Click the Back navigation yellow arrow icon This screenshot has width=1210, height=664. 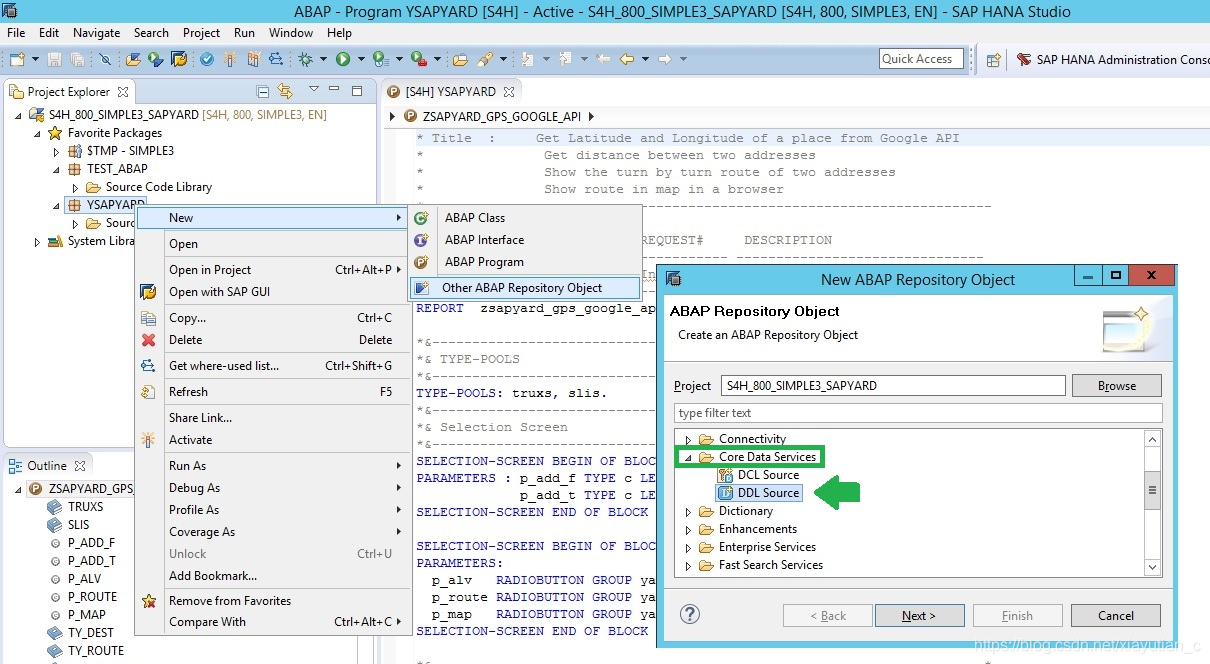click(x=627, y=59)
